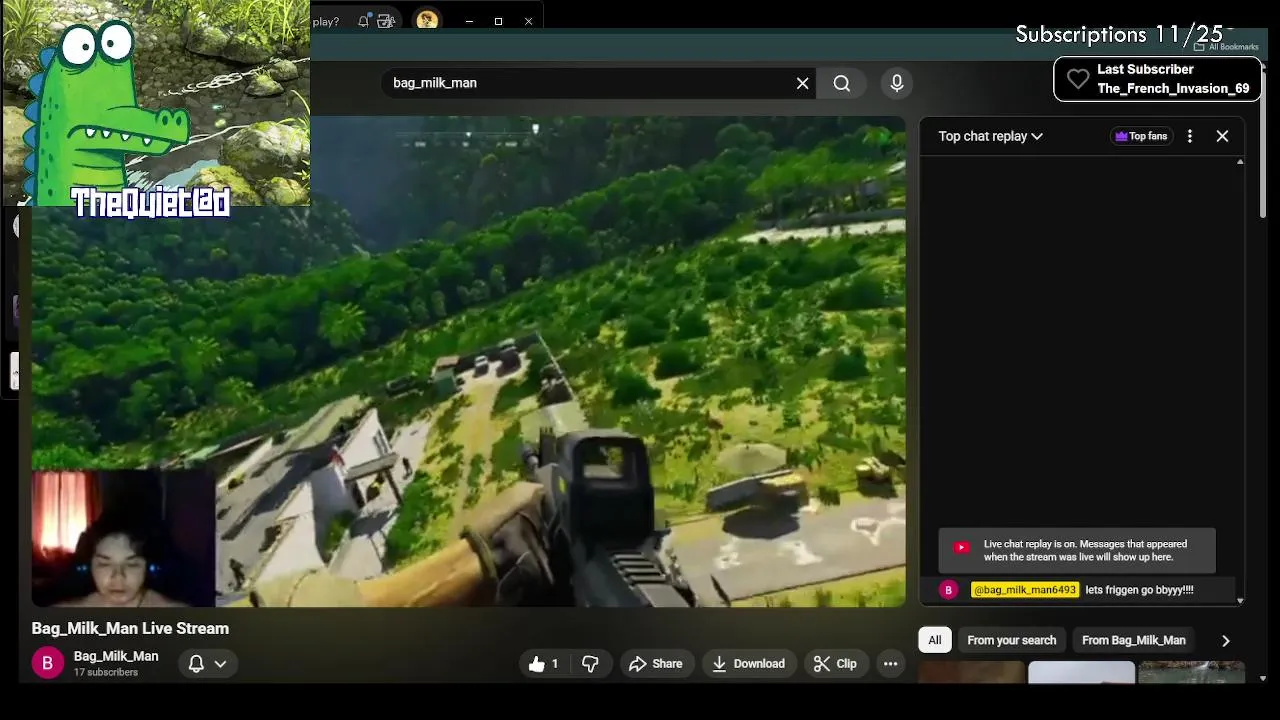The width and height of the screenshot is (1280, 720).
Task: Click the Bag_Milk_Man Live Stream title
Action: [x=130, y=628]
